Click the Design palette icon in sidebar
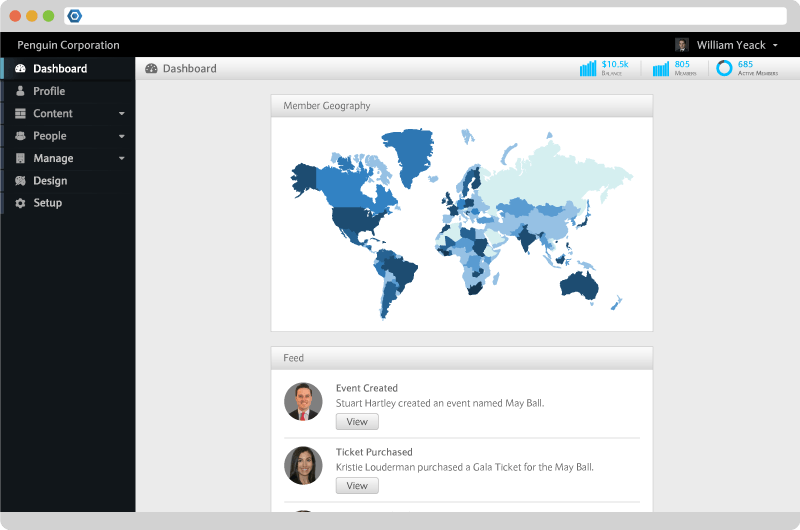The width and height of the screenshot is (800, 530). coord(20,181)
